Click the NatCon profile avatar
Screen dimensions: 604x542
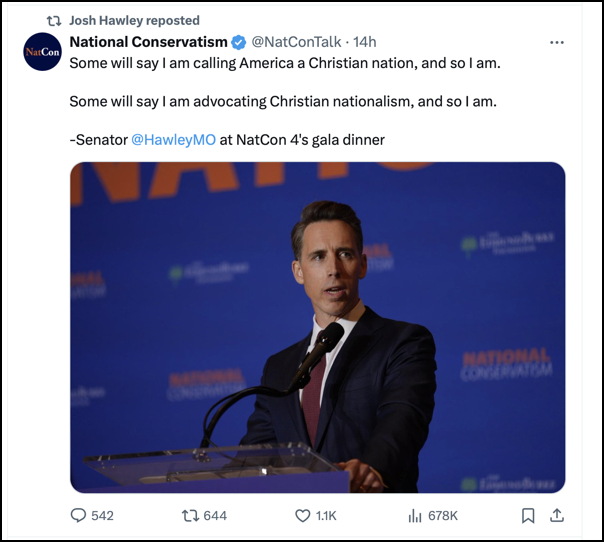[42, 52]
